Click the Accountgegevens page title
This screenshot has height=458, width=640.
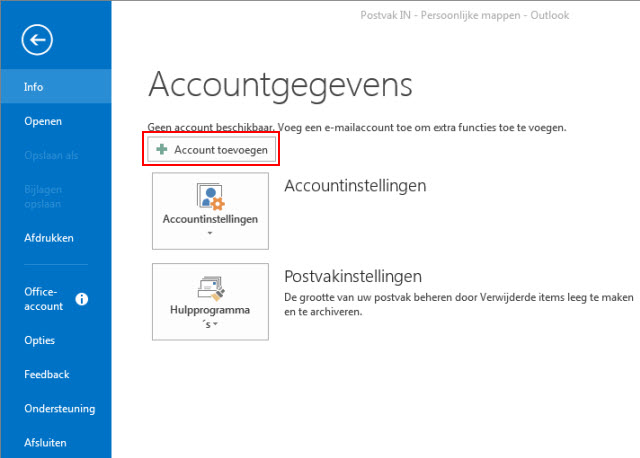280,86
